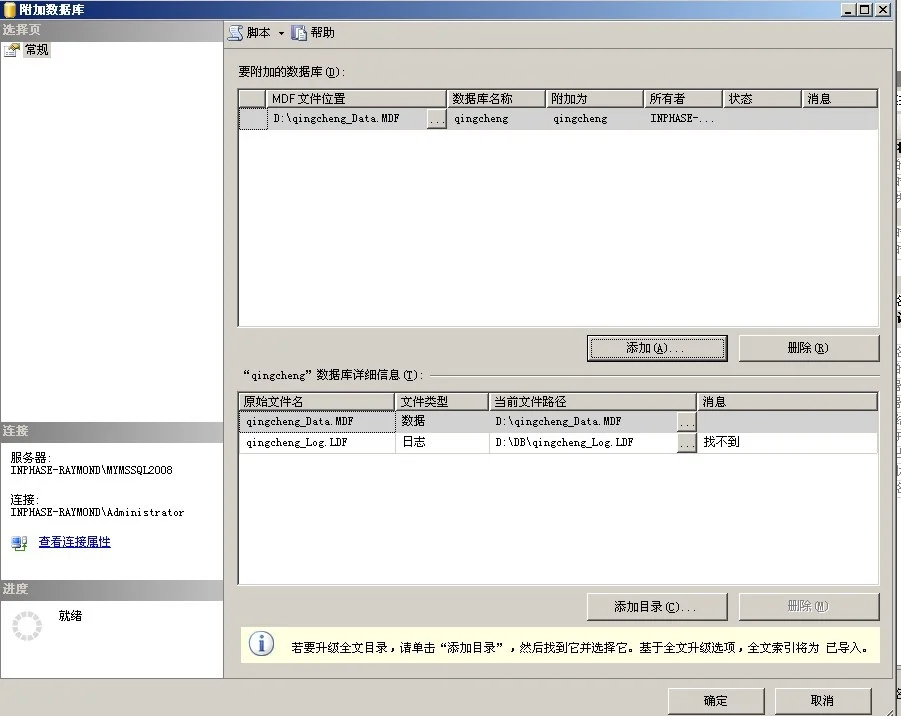901x716 pixels.
Task: Click the info icon in the notice bar
Action: [x=261, y=645]
